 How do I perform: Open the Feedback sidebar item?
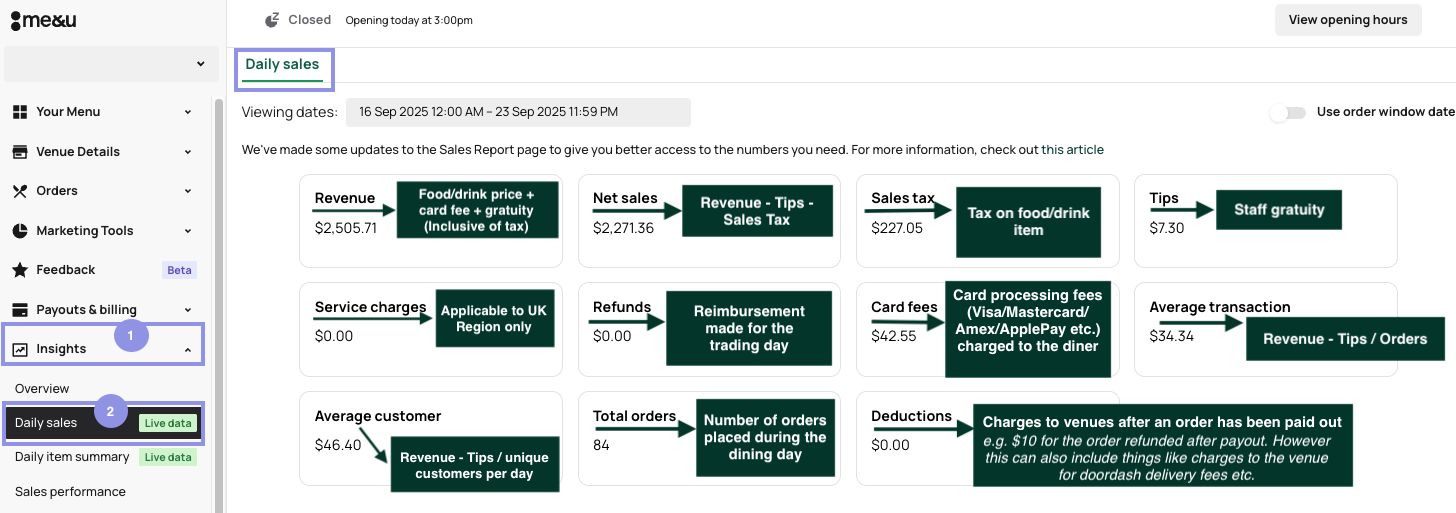(x=105, y=270)
